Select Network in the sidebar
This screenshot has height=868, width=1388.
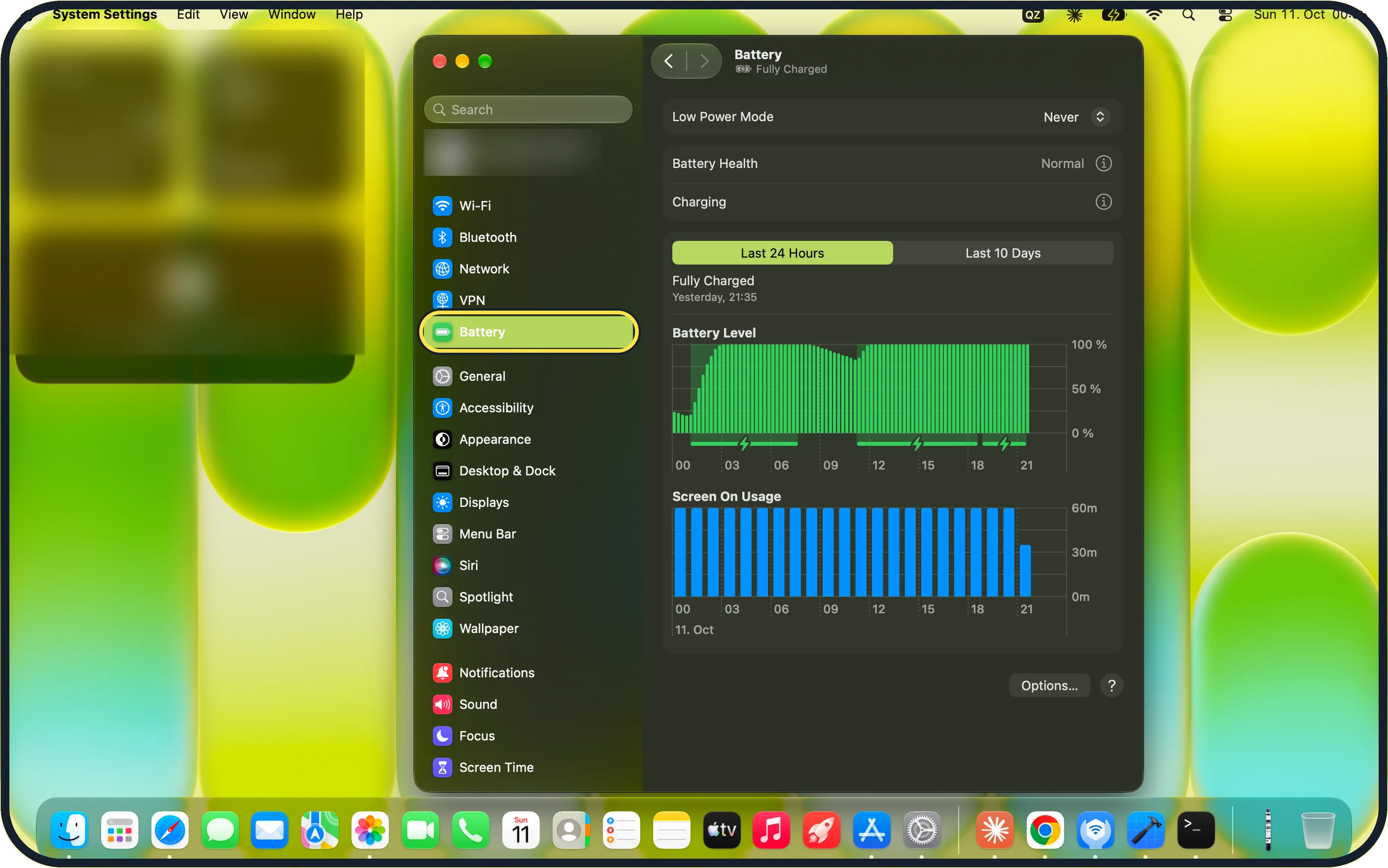pyautogui.click(x=528, y=268)
